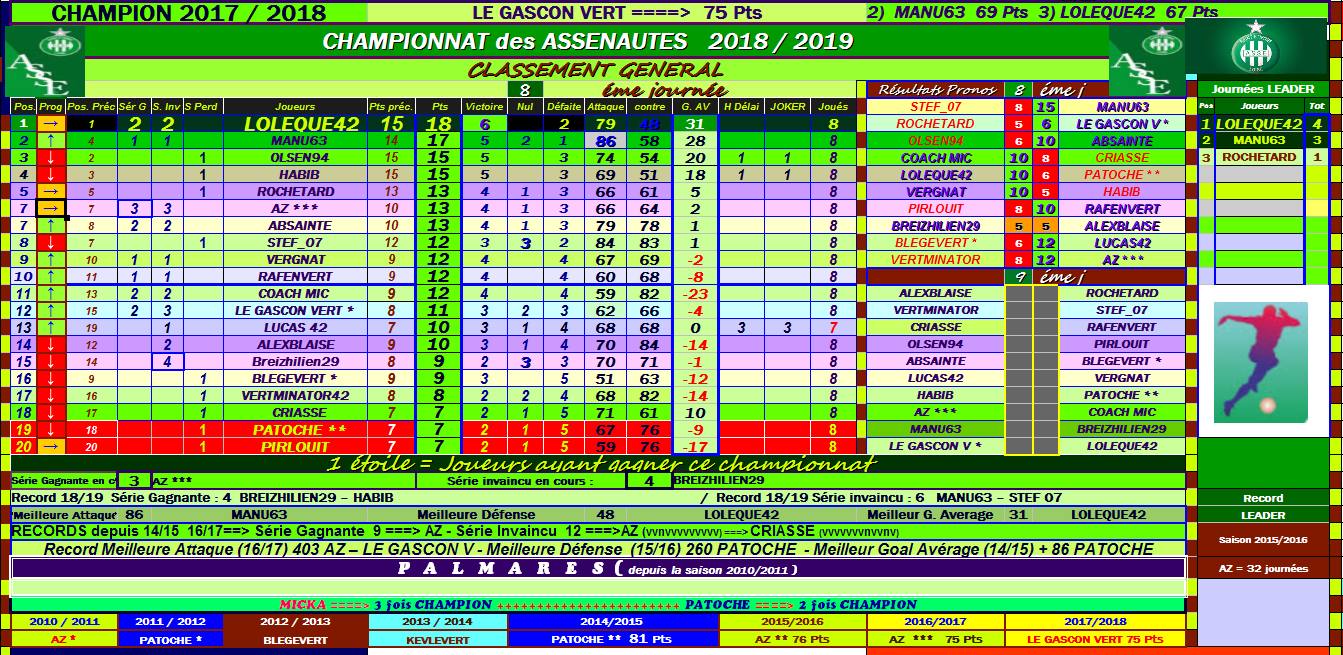This screenshot has width=1343, height=655.
Task: Click the red down arrow in OLSEN94's row
Action: (x=50, y=158)
